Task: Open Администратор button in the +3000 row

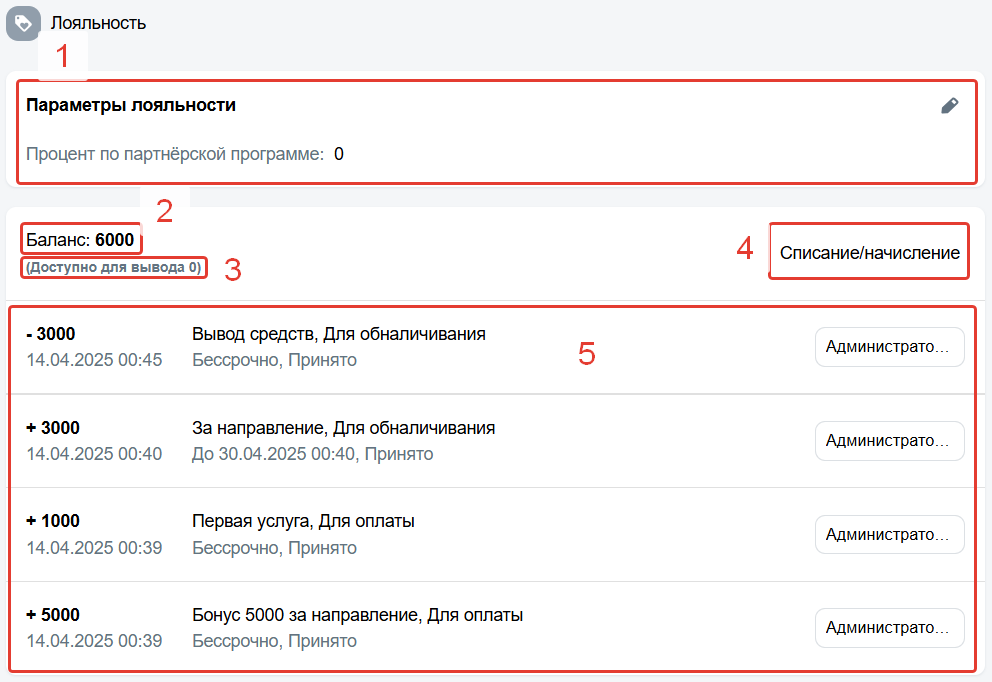Action: pos(890,440)
